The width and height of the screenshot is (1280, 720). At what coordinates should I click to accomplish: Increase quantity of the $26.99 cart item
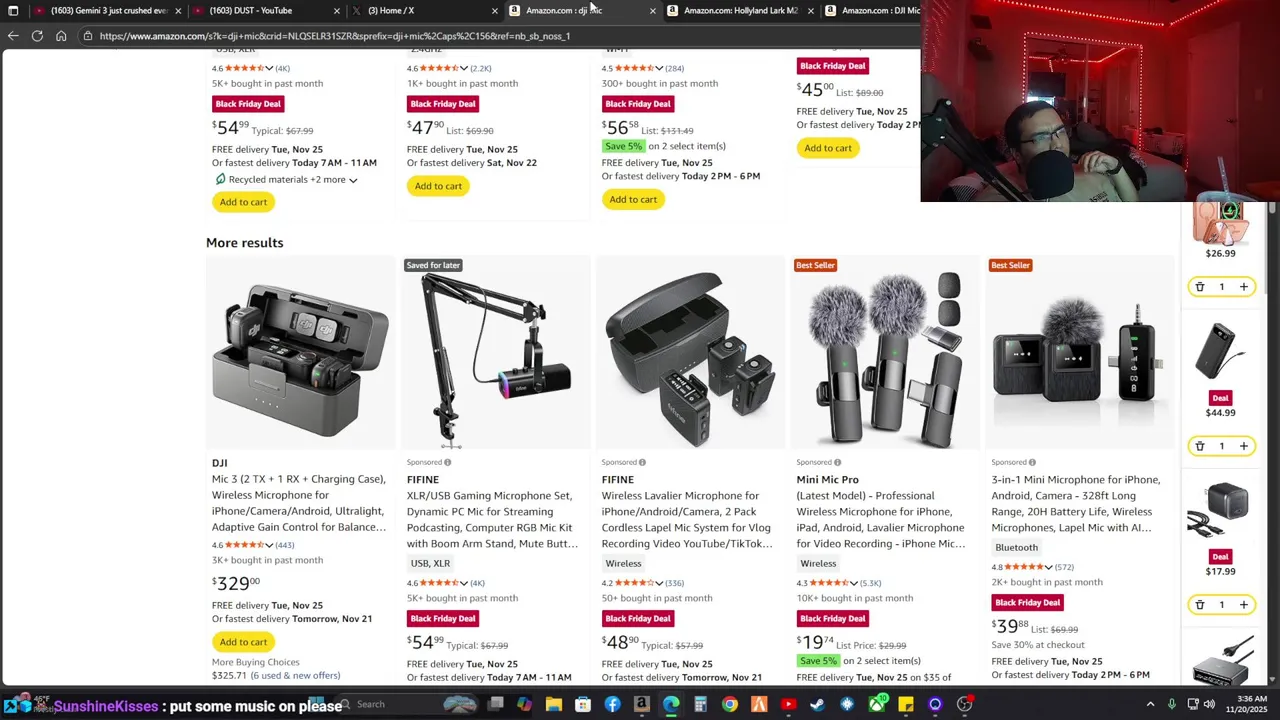[1243, 287]
